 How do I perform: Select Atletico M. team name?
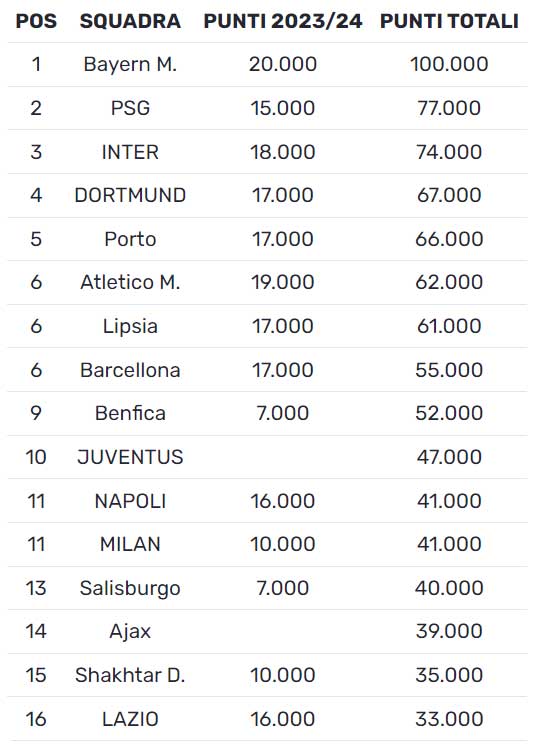[130, 282]
